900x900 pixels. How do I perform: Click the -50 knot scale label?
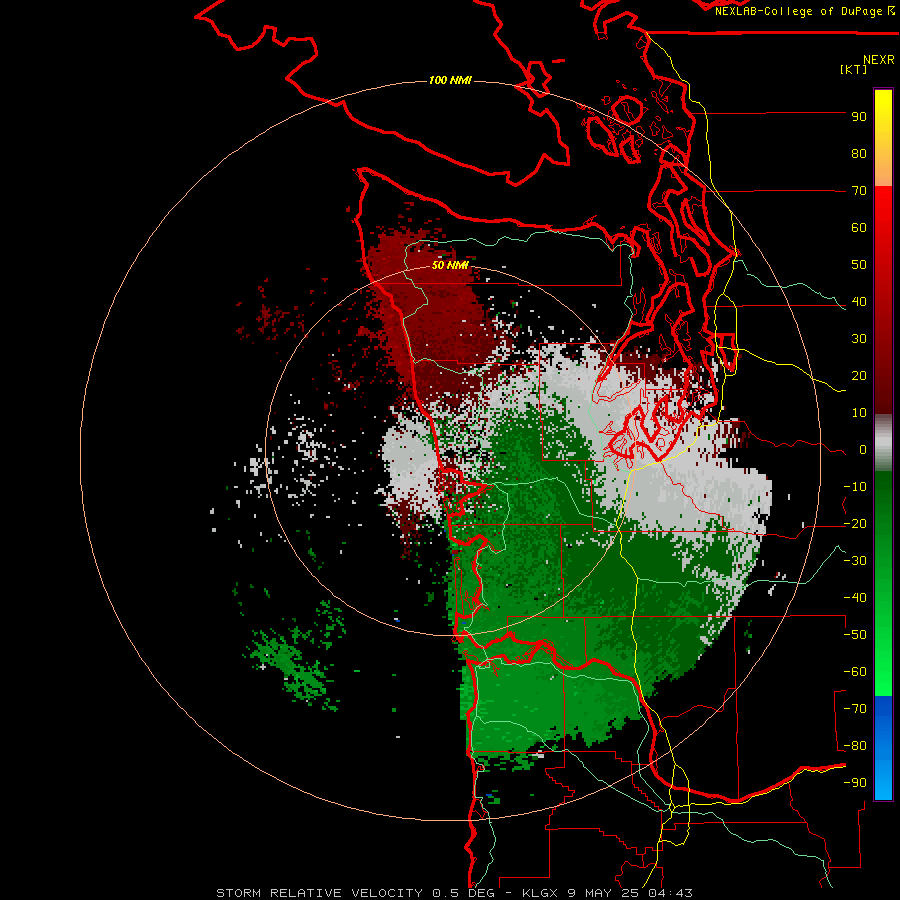pyautogui.click(x=855, y=635)
